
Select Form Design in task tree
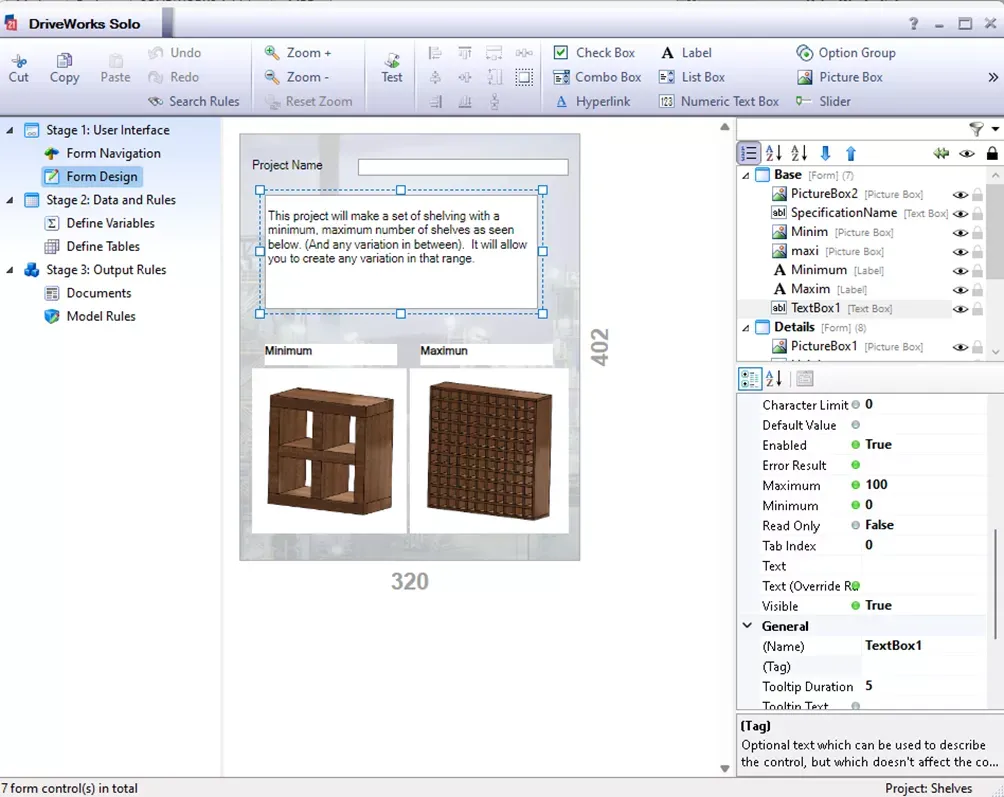point(92,177)
